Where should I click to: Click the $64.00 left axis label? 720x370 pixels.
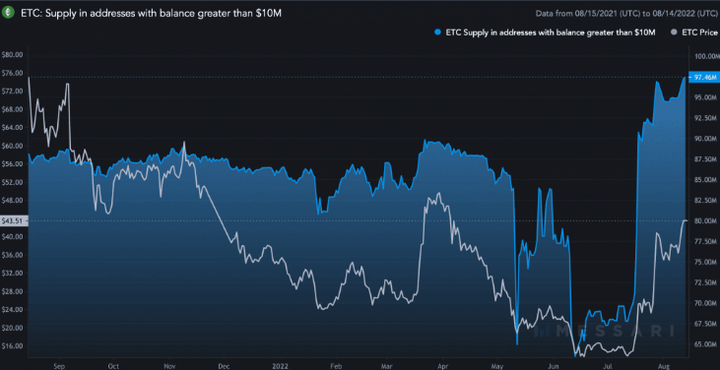[x=13, y=127]
